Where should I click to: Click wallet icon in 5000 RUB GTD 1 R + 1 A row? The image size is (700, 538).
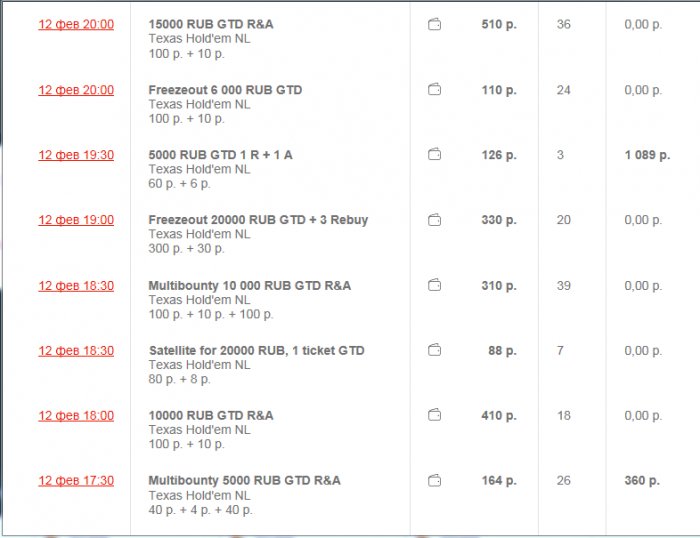[x=434, y=155]
